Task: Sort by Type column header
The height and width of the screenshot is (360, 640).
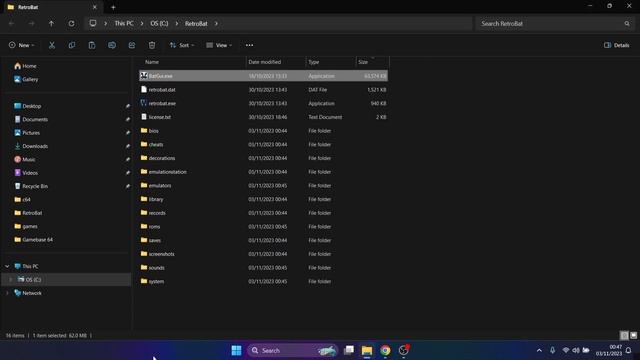Action: click(313, 62)
